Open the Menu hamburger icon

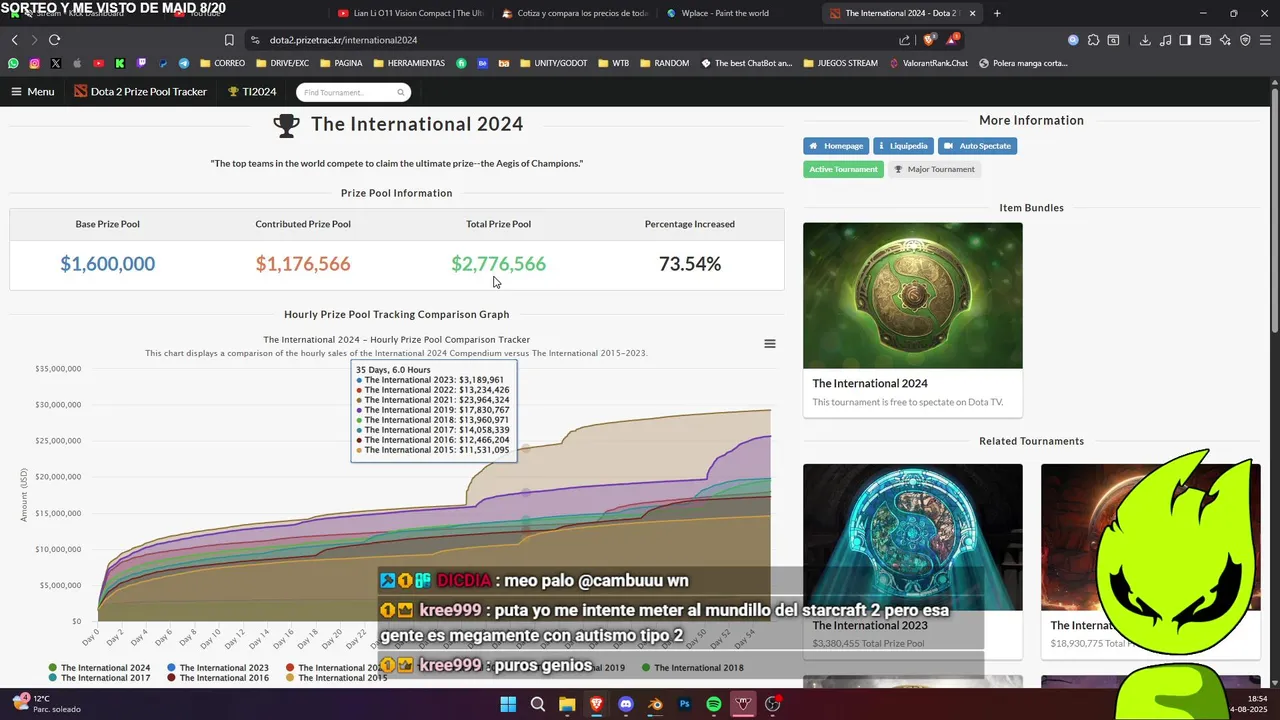[x=16, y=91]
